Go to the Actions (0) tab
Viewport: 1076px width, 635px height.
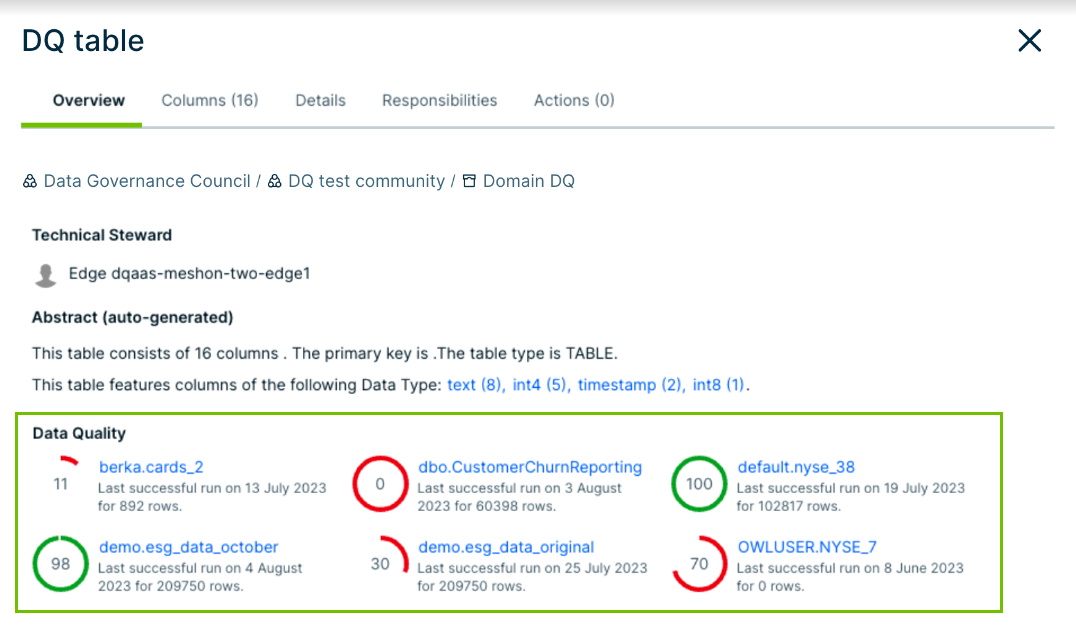pyautogui.click(x=574, y=100)
